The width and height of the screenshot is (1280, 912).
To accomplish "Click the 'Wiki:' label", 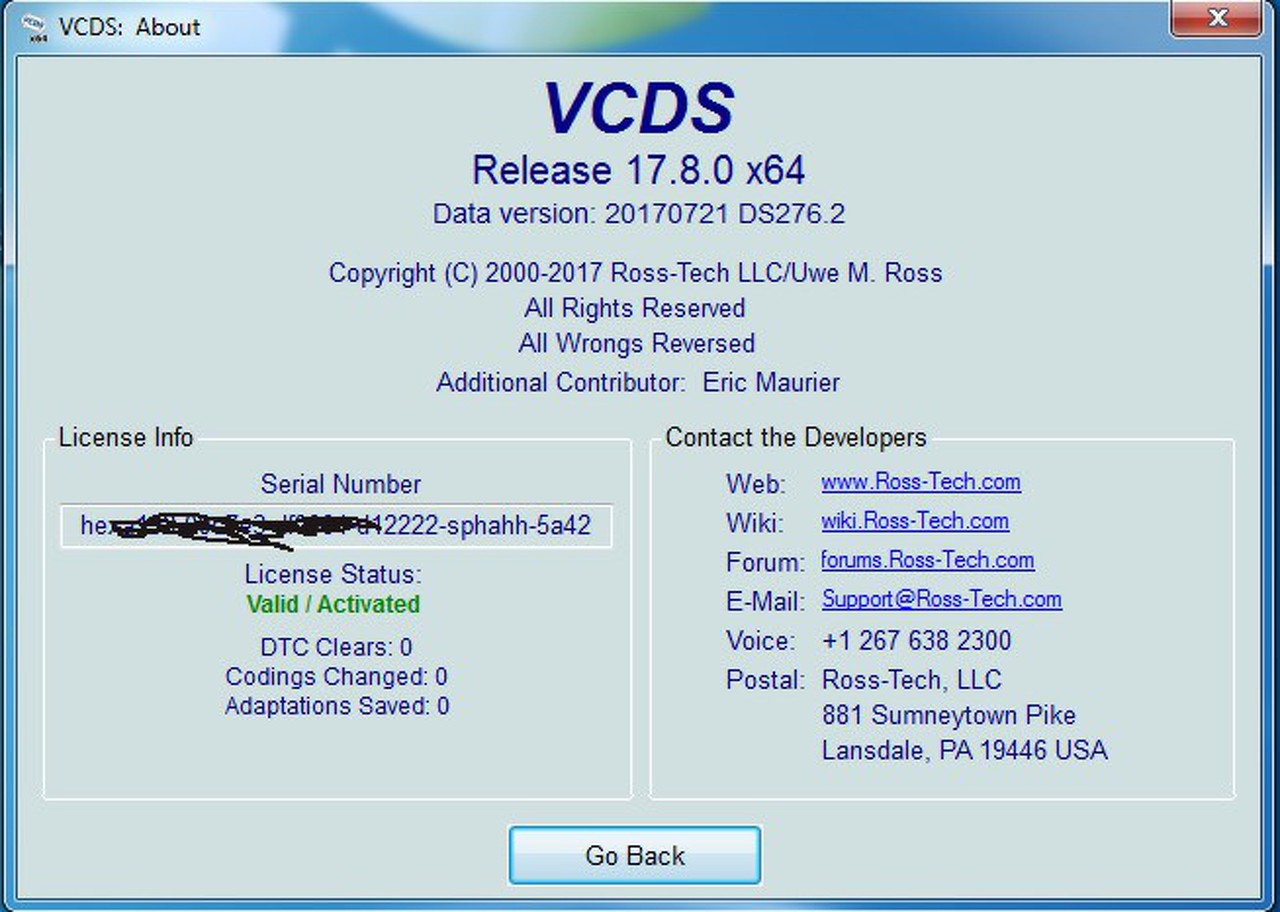I will tap(755, 523).
